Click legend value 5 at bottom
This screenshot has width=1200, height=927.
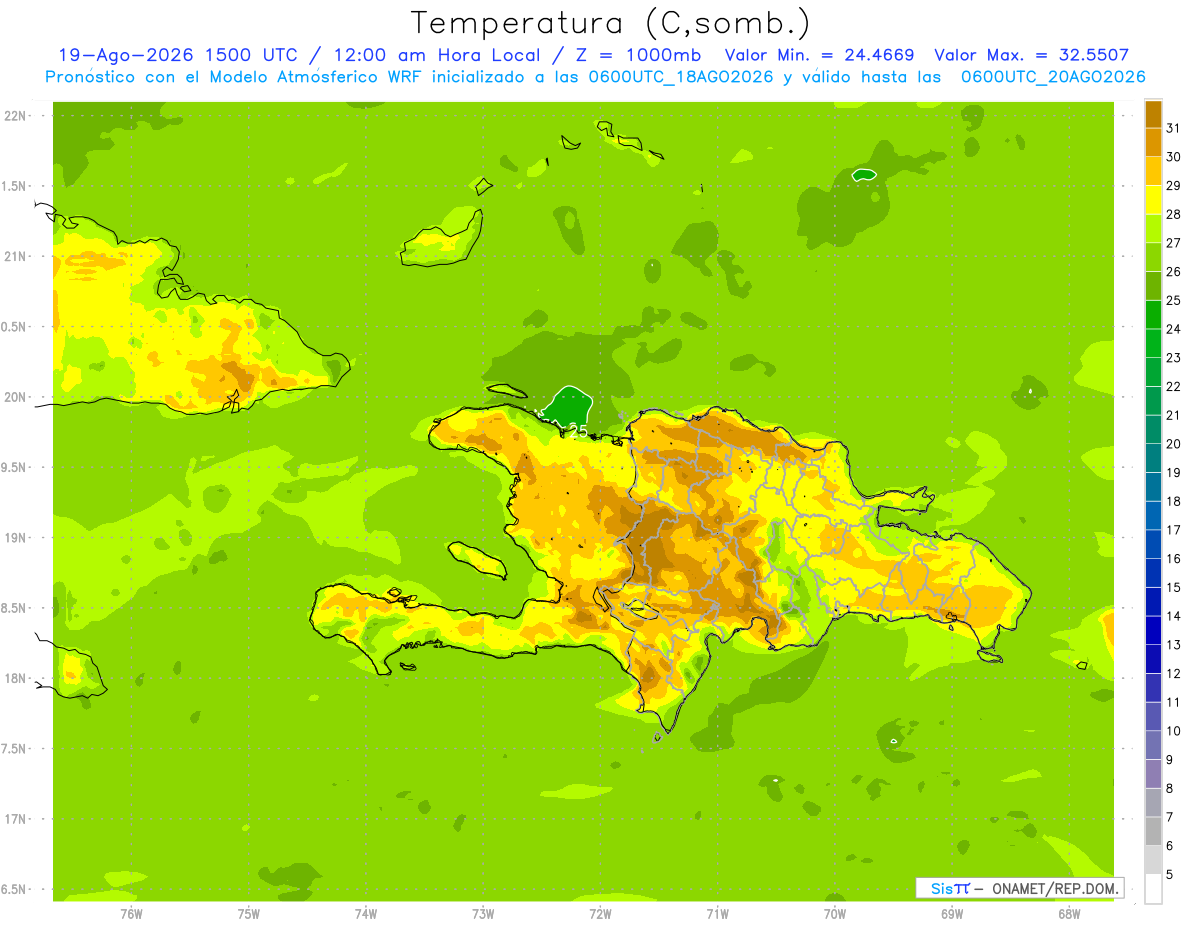[x=1170, y=875]
